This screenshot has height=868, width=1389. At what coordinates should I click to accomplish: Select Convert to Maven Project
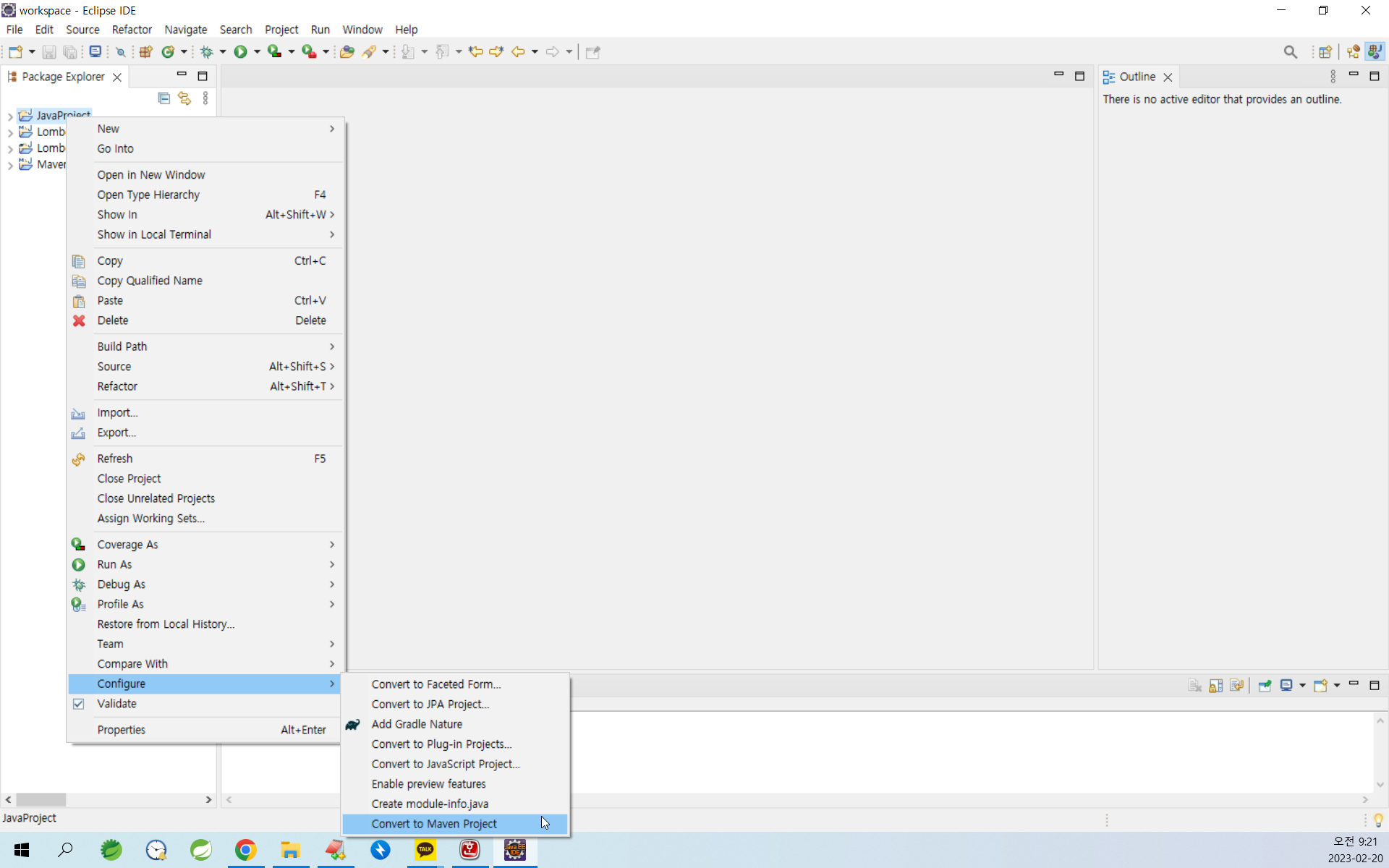tap(454, 824)
